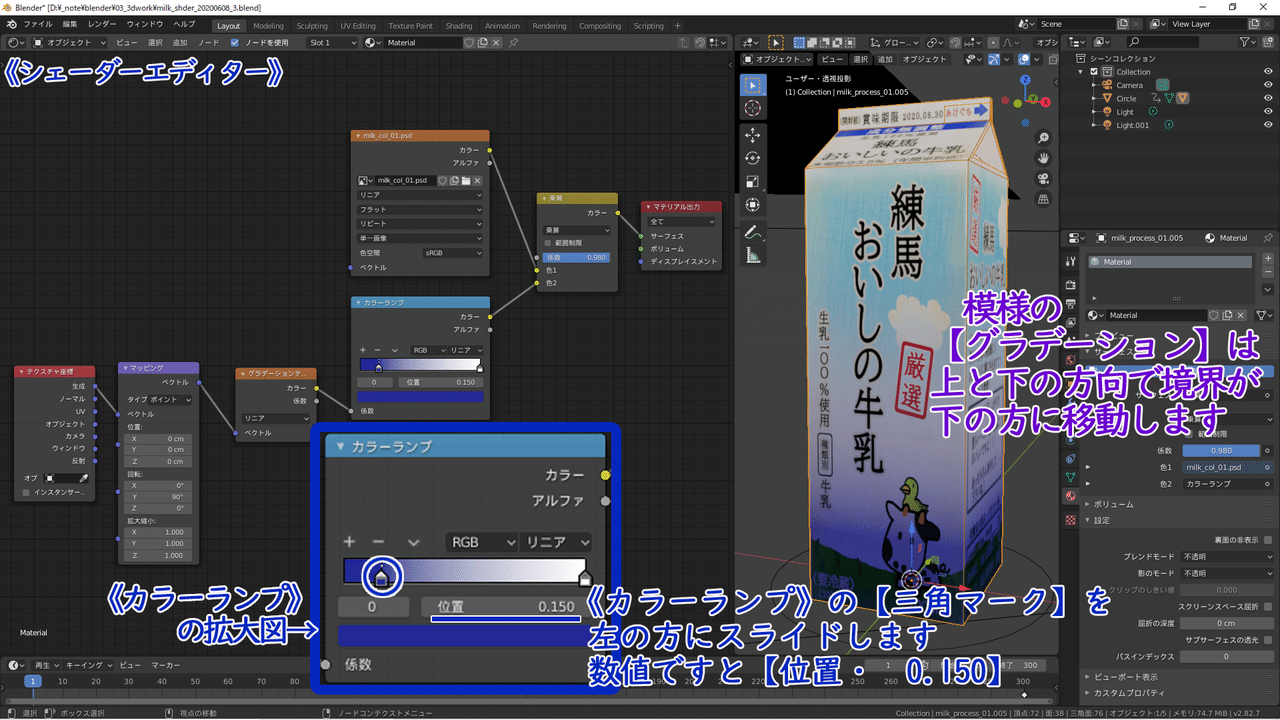This screenshot has width=1280, height=720.
Task: Switch to the Shading workspace tab
Action: 459,26
